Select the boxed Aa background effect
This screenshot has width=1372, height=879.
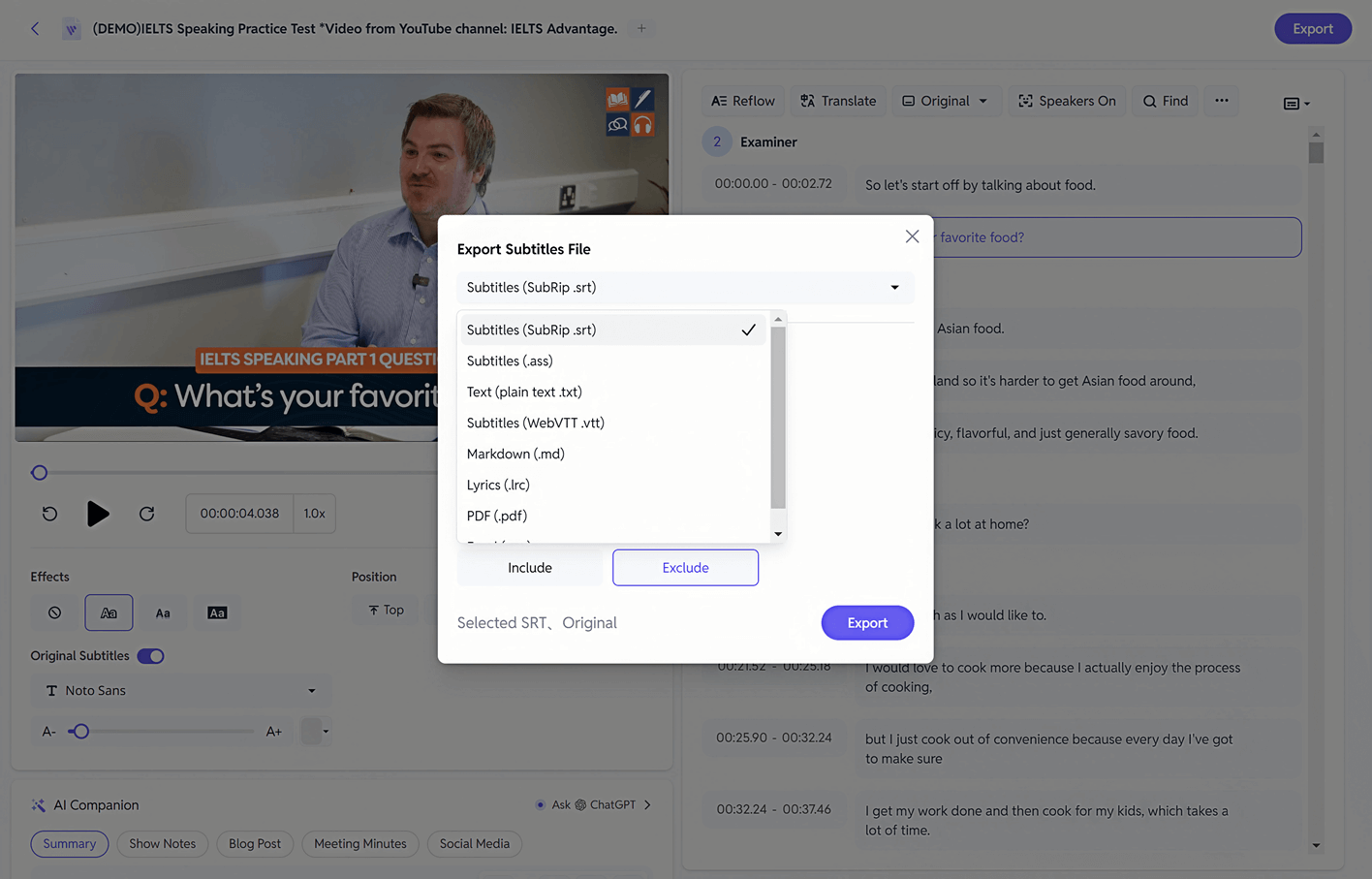point(217,612)
